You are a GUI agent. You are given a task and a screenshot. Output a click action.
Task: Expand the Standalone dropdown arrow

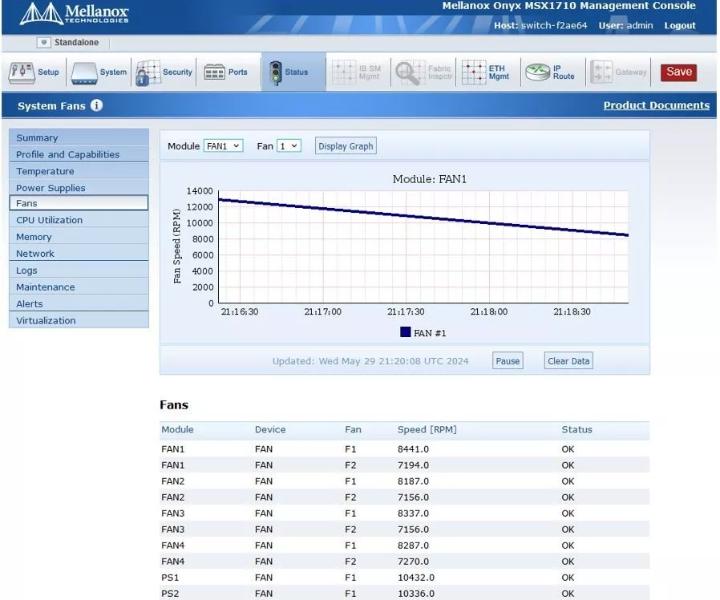click(44, 42)
